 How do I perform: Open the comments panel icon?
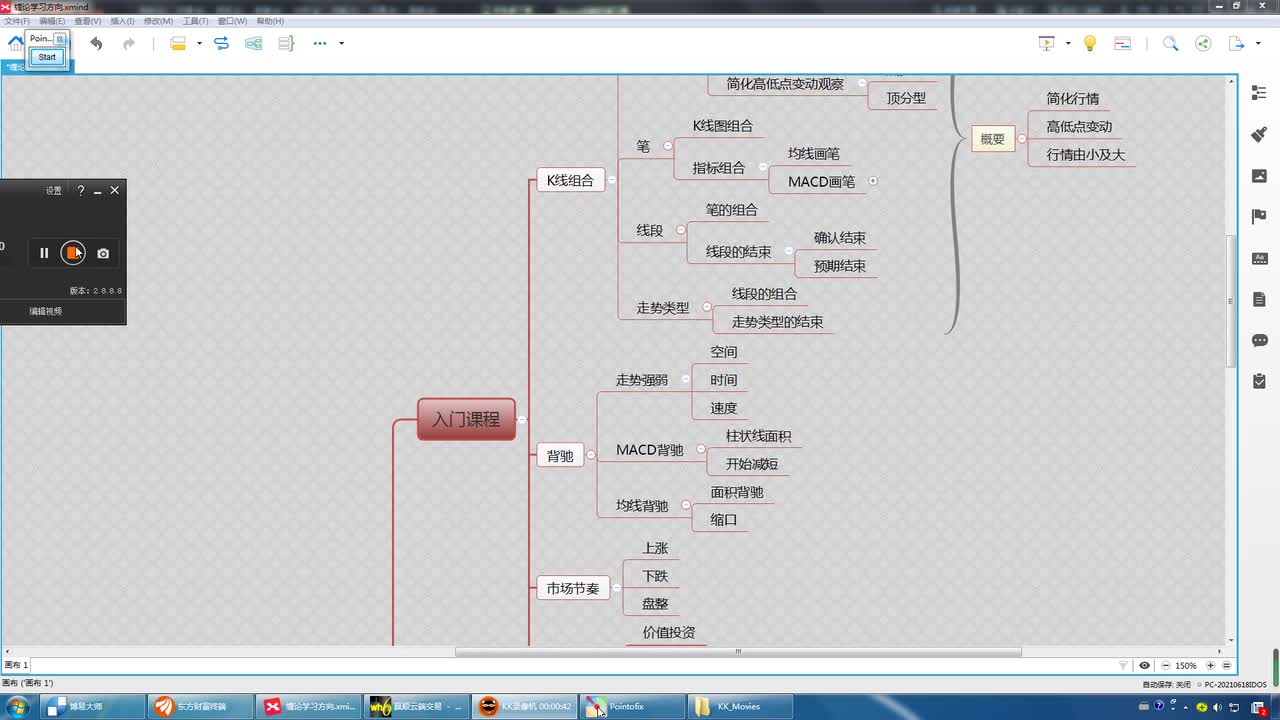pyautogui.click(x=1259, y=340)
